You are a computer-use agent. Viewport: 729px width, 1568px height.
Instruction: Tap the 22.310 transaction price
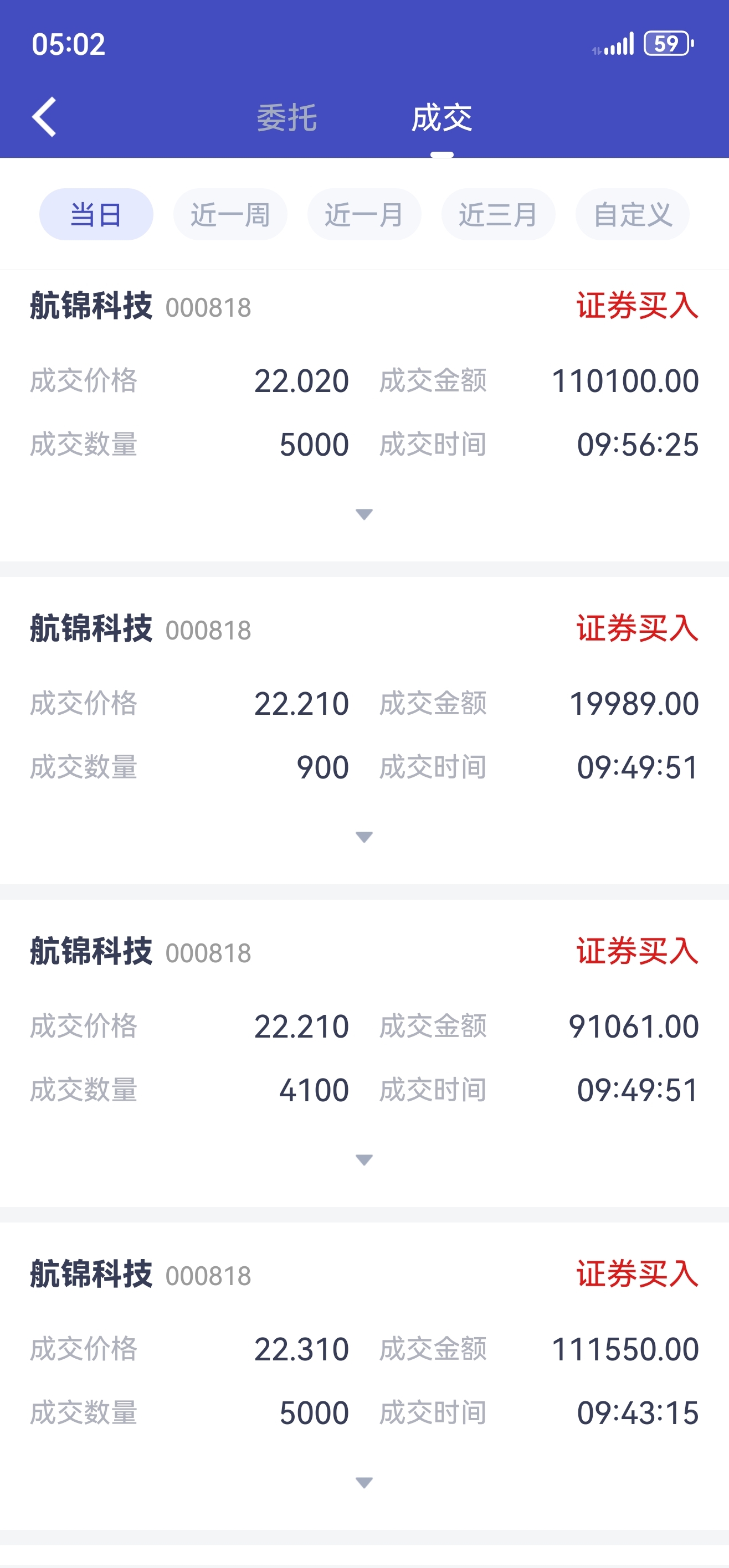(x=301, y=1349)
